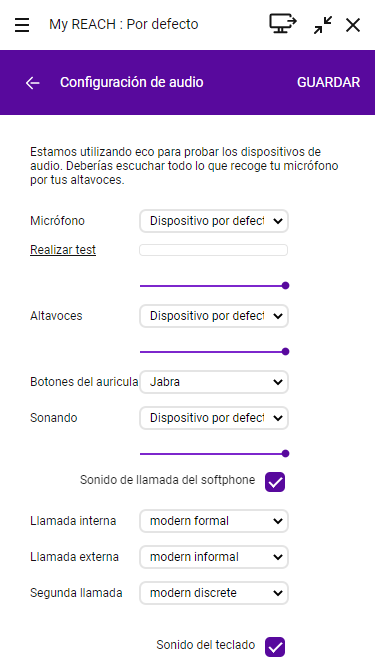Open the Micrófono device dropdown
The width and height of the screenshot is (375, 667).
[214, 221]
